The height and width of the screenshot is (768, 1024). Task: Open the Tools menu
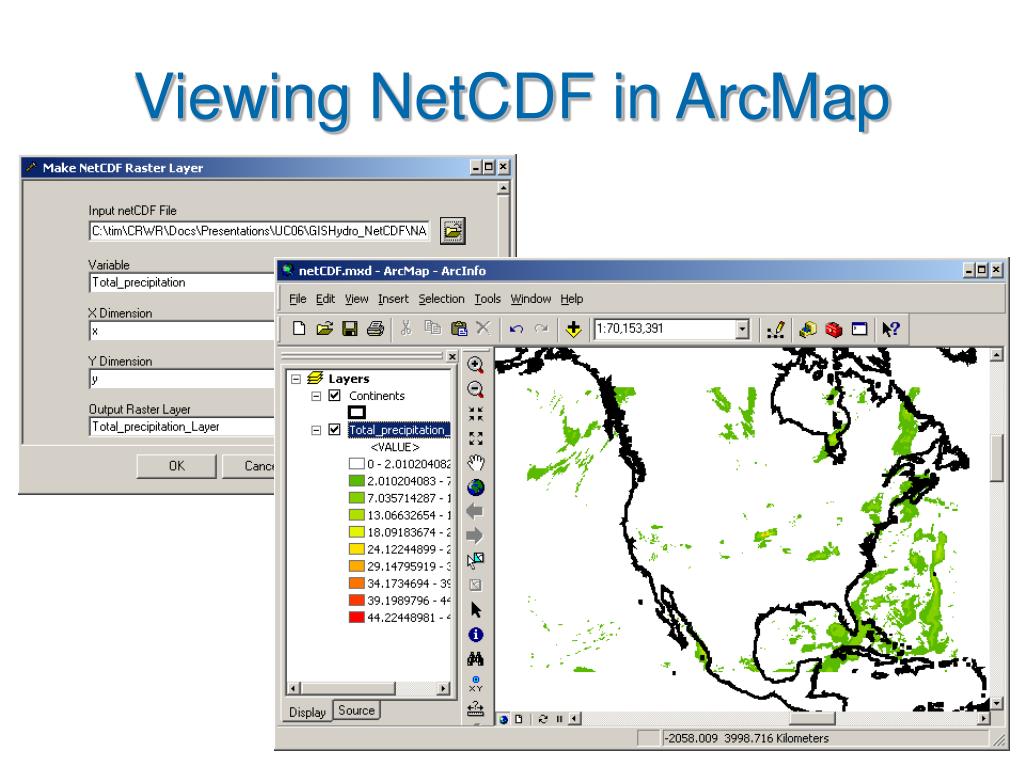point(487,299)
